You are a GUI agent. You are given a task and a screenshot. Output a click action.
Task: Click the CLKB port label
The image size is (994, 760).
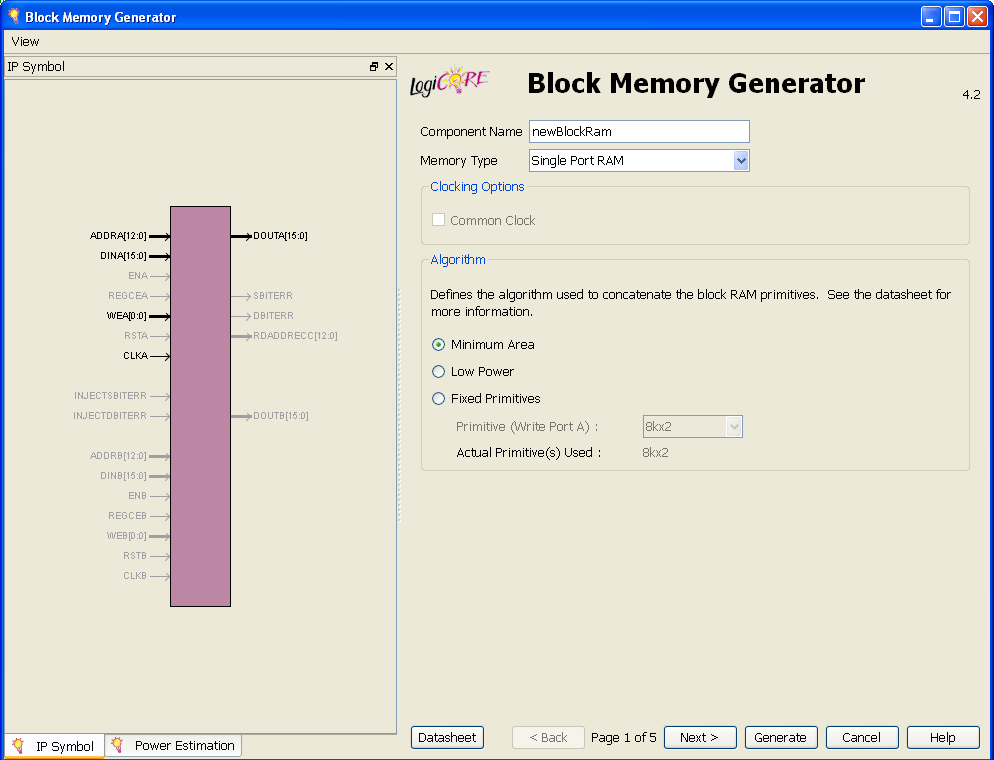tap(135, 576)
